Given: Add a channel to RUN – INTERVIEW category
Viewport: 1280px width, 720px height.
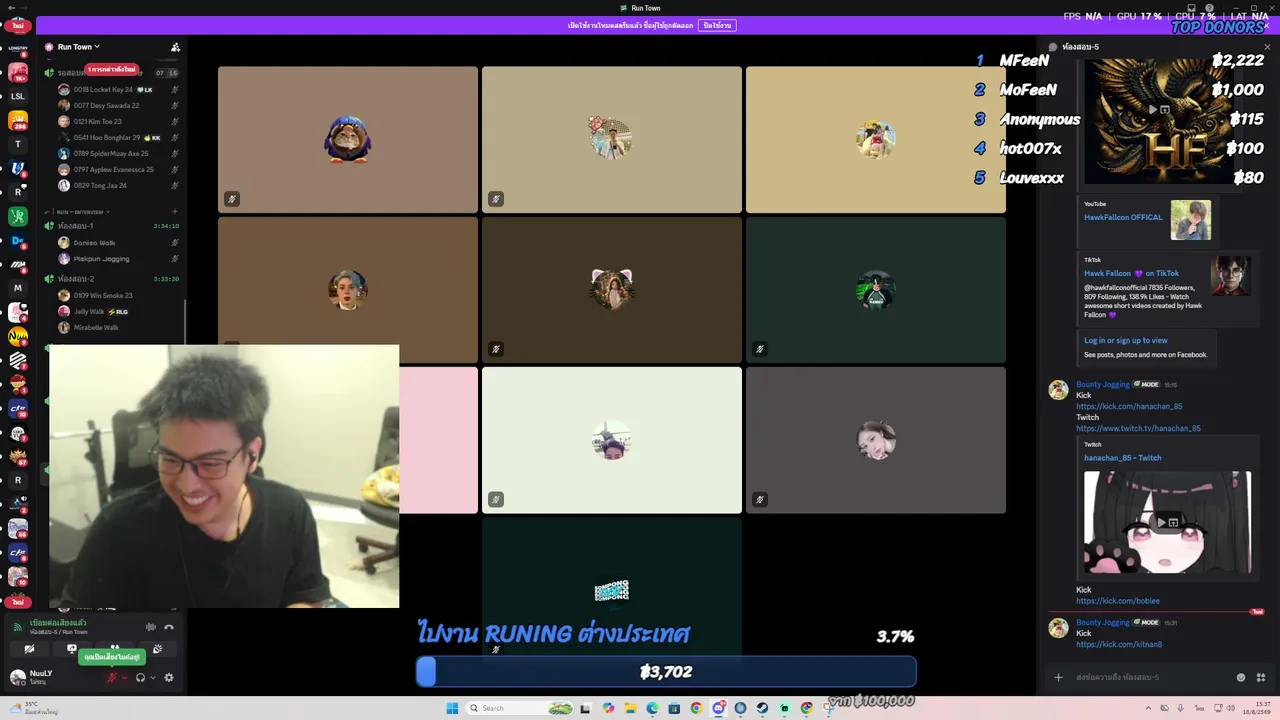Looking at the screenshot, I should pos(175,212).
